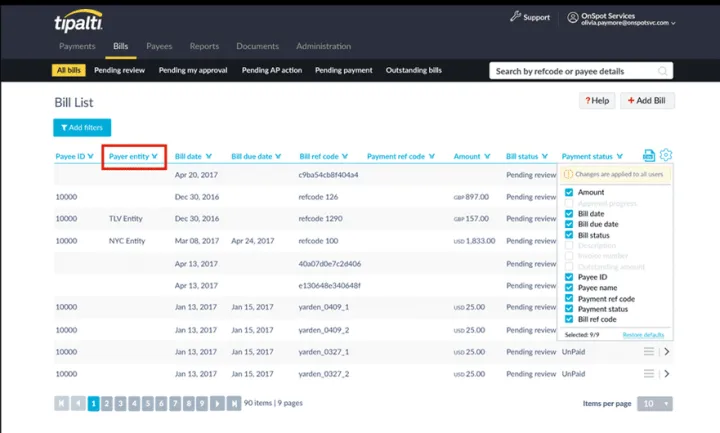Click the refcode search input field

[574, 71]
